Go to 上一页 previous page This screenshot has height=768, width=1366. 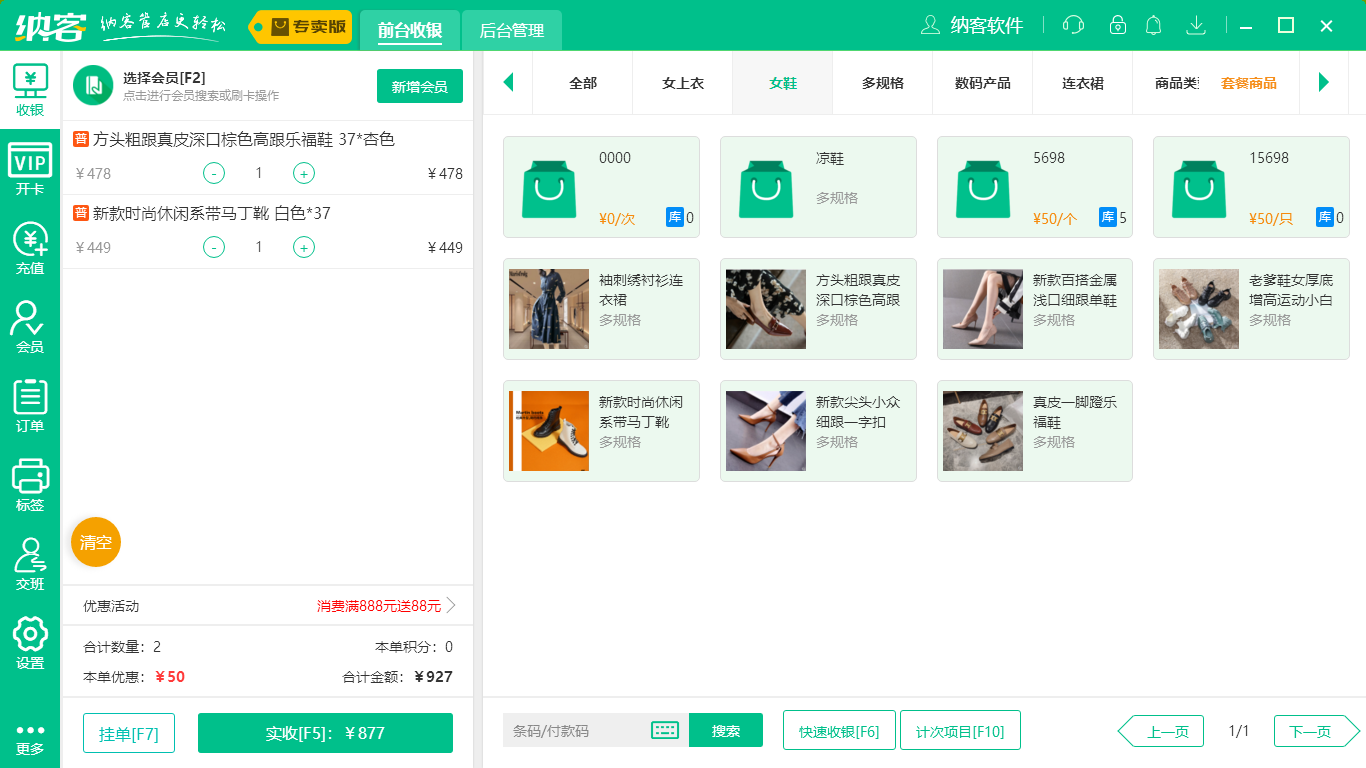click(1160, 731)
